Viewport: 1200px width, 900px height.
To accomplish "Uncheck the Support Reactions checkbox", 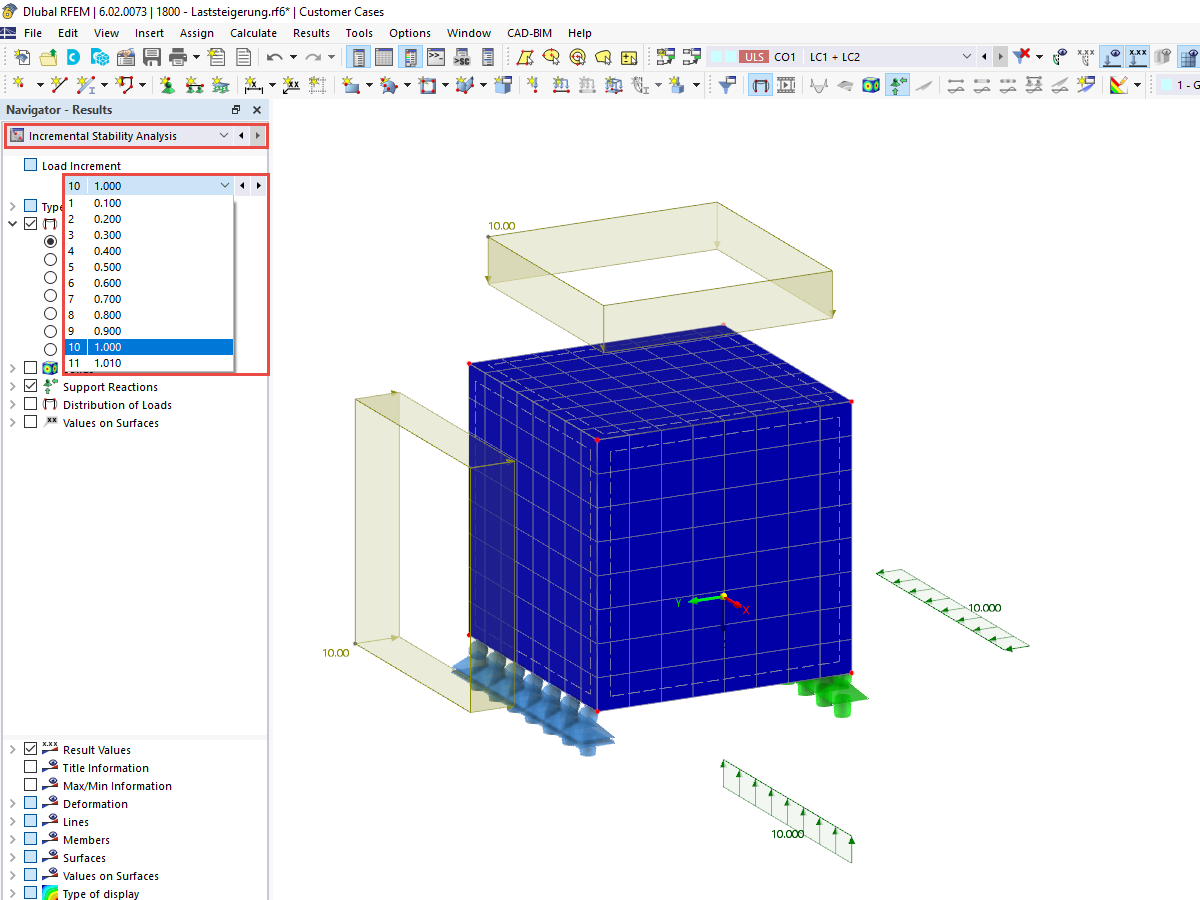I will [x=30, y=386].
